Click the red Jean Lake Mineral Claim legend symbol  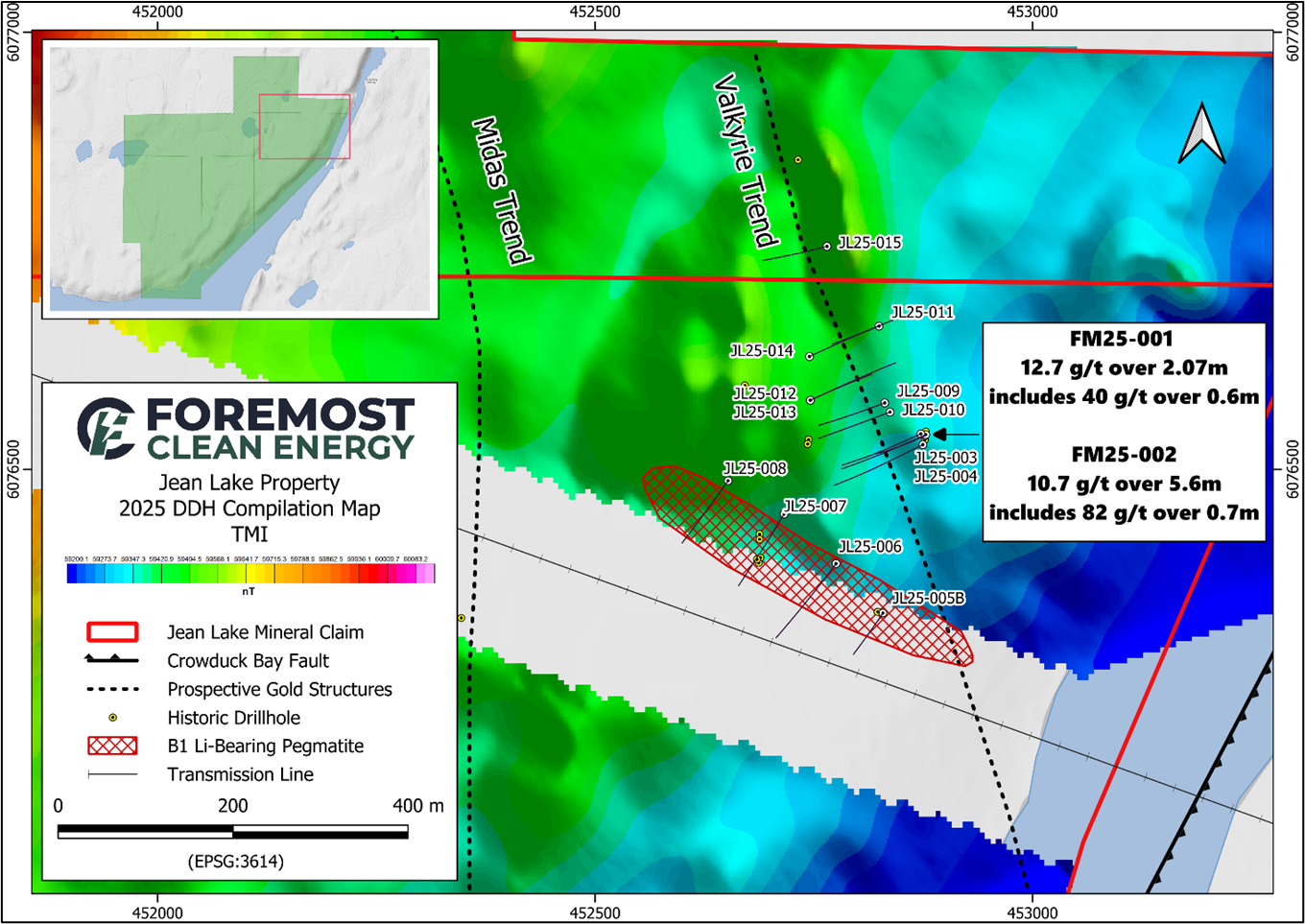click(x=112, y=632)
